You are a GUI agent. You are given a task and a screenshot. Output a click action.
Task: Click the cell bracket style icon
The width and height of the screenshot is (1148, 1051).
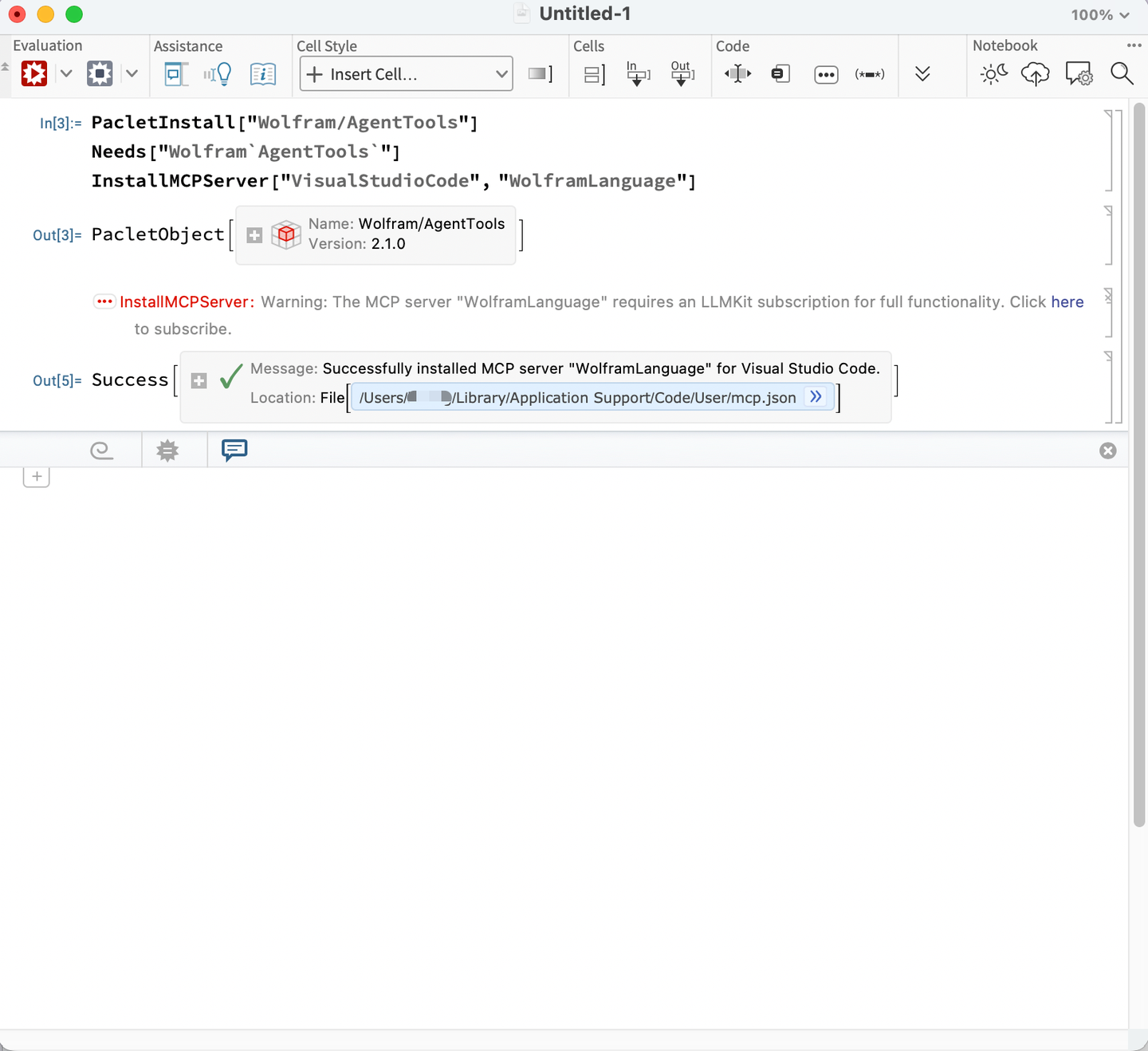pyautogui.click(x=541, y=74)
